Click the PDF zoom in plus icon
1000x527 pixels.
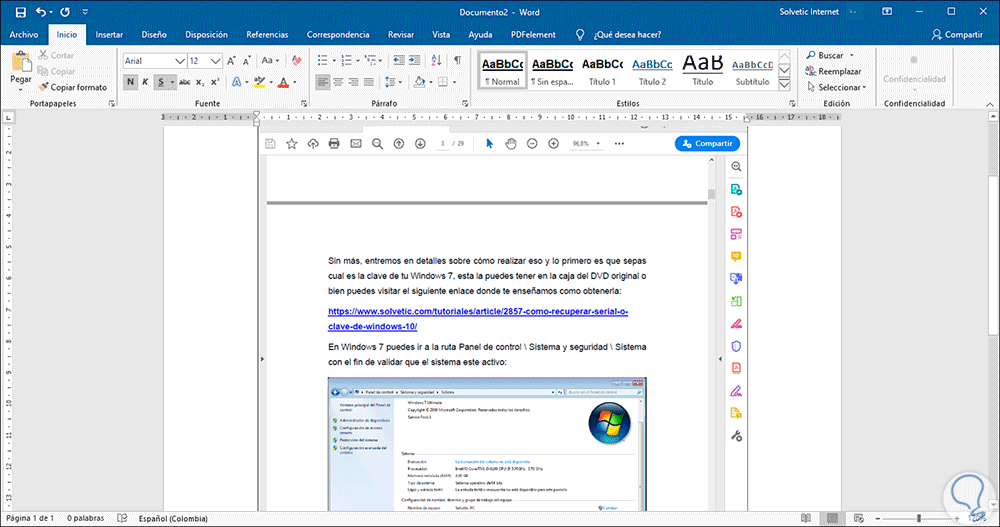point(551,144)
